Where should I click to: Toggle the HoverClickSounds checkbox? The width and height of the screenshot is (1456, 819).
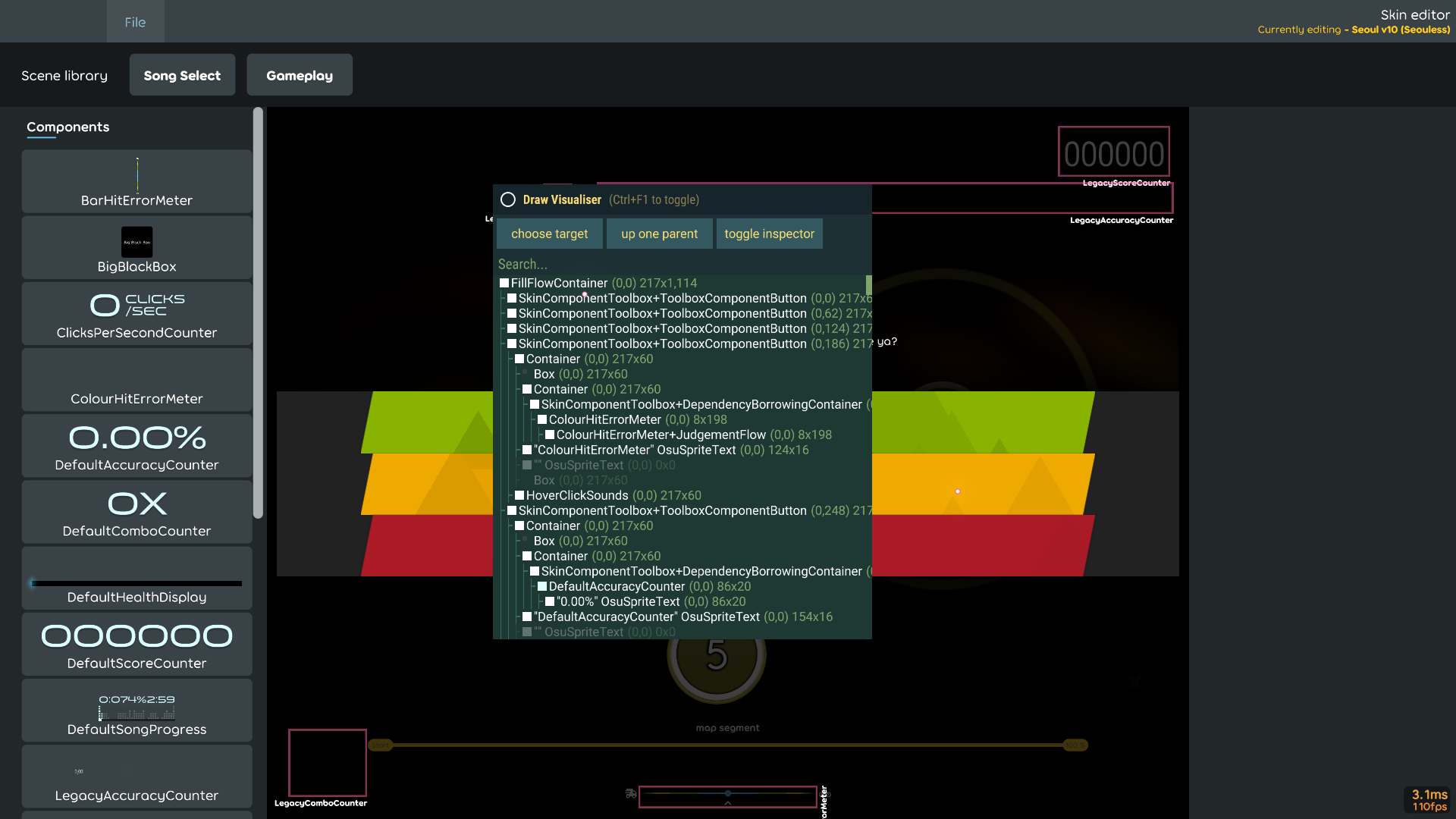(519, 495)
